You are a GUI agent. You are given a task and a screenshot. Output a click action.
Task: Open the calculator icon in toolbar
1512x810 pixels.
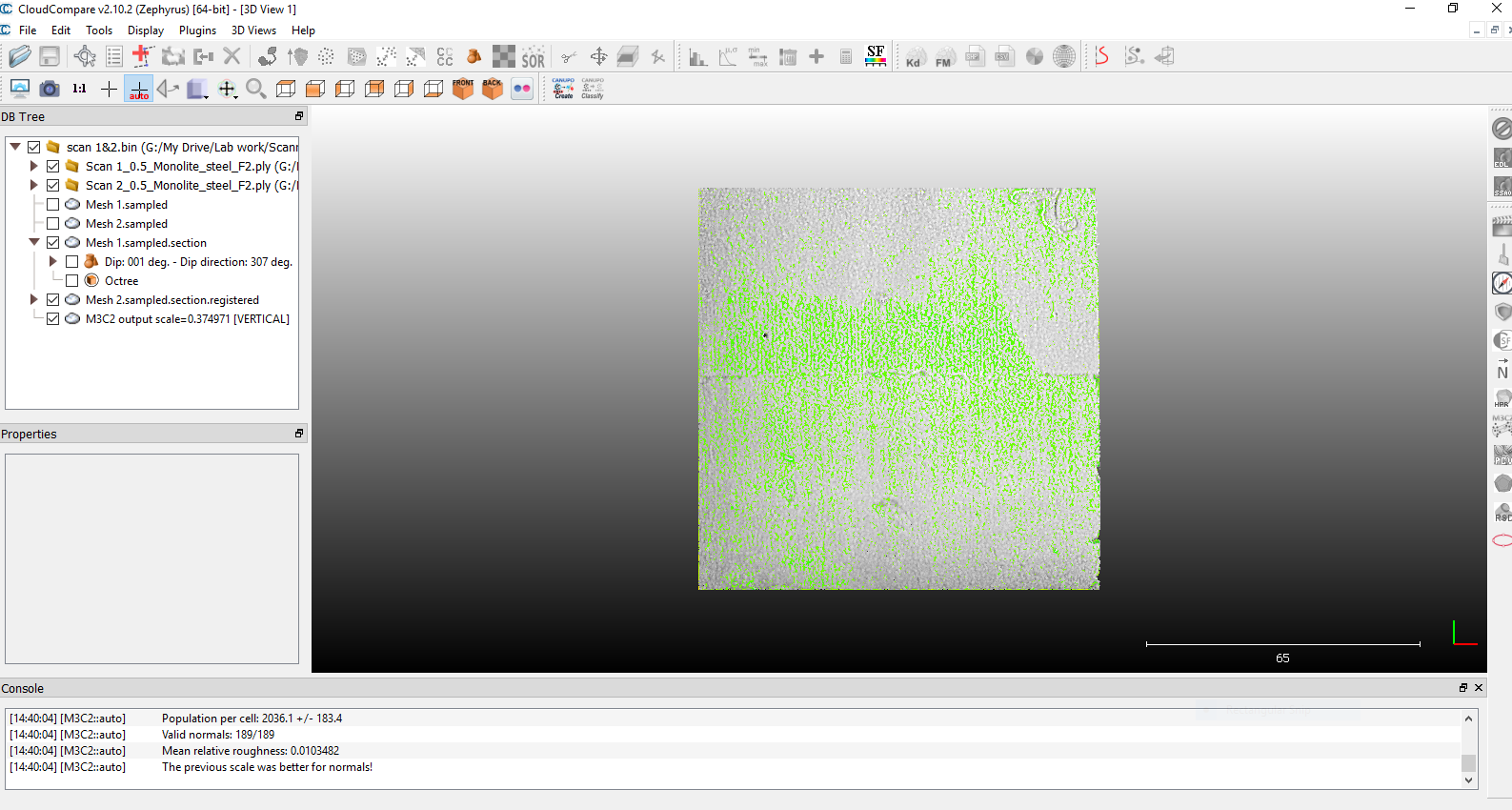coord(846,57)
